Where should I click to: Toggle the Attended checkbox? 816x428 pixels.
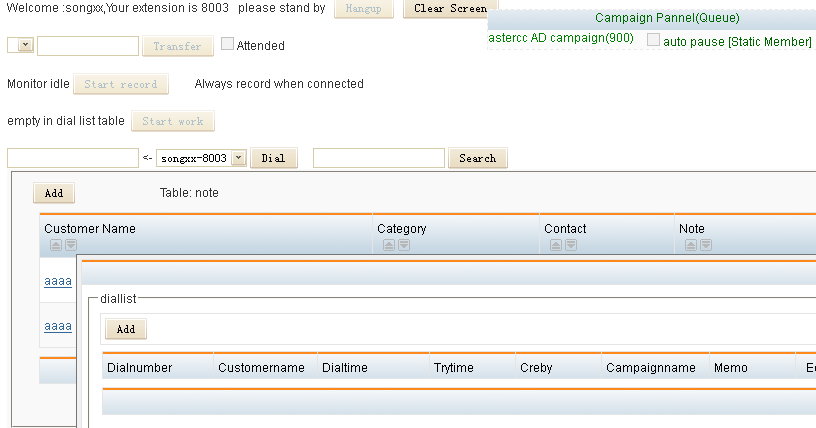click(227, 44)
